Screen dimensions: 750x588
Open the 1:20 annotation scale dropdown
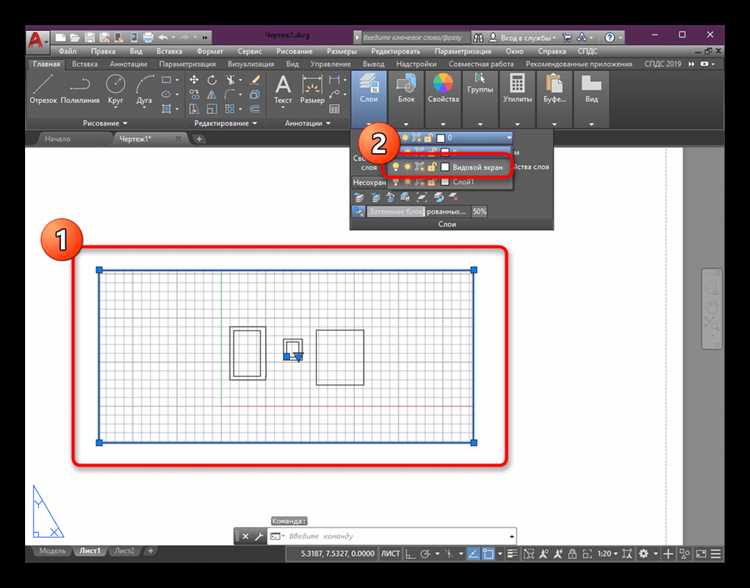[x=607, y=554]
